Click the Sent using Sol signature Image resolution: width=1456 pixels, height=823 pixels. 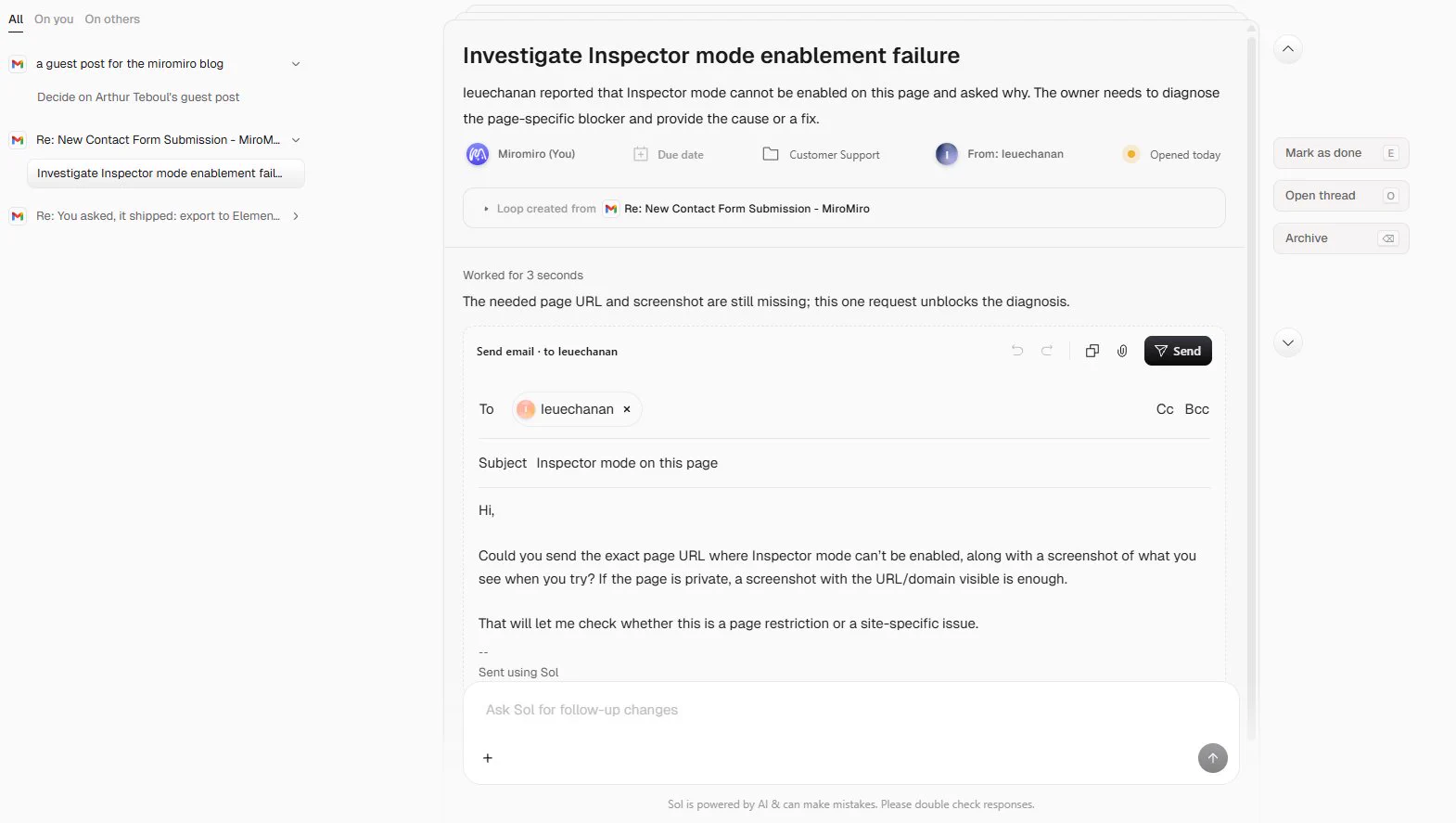518,673
